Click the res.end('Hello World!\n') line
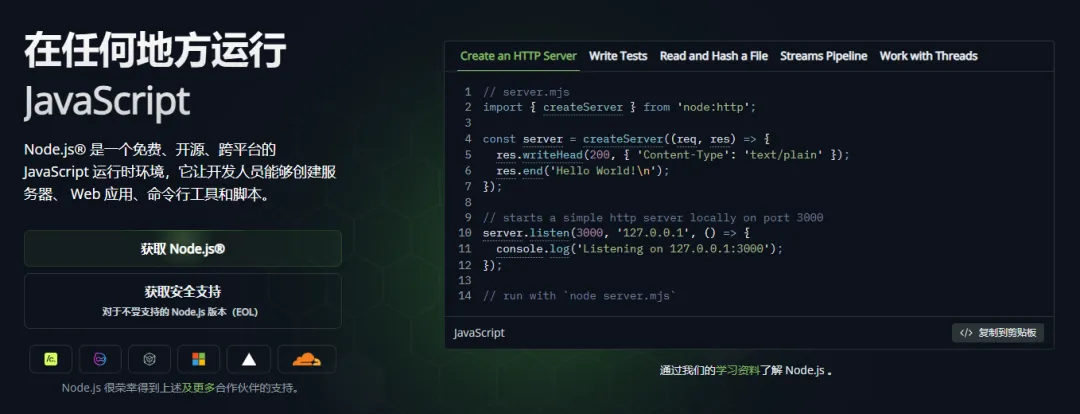This screenshot has width=1080, height=414. [x=583, y=170]
